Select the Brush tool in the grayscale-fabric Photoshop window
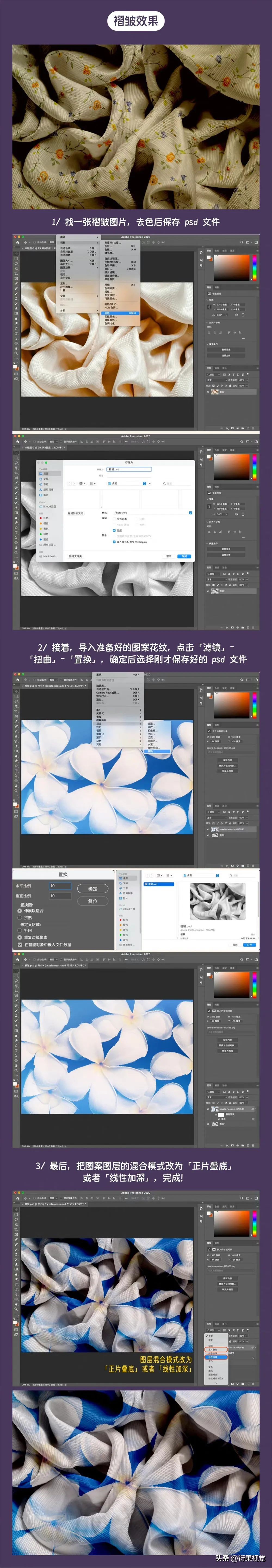This screenshot has width=272, height=1568. point(17,493)
